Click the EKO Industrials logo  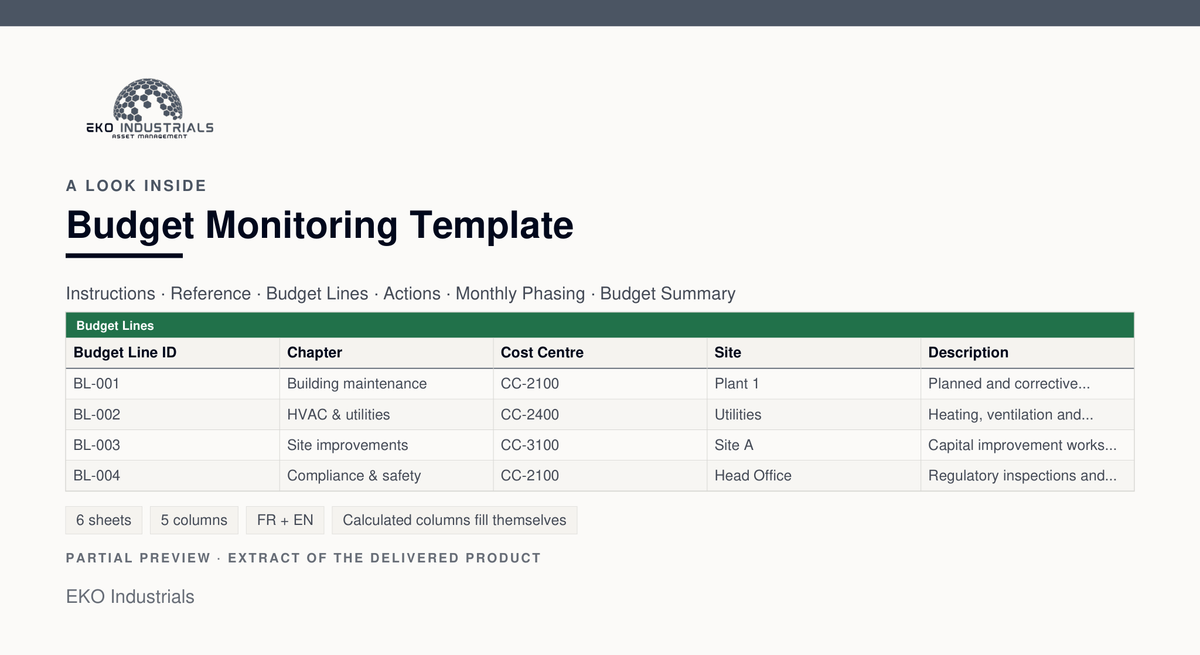[149, 108]
